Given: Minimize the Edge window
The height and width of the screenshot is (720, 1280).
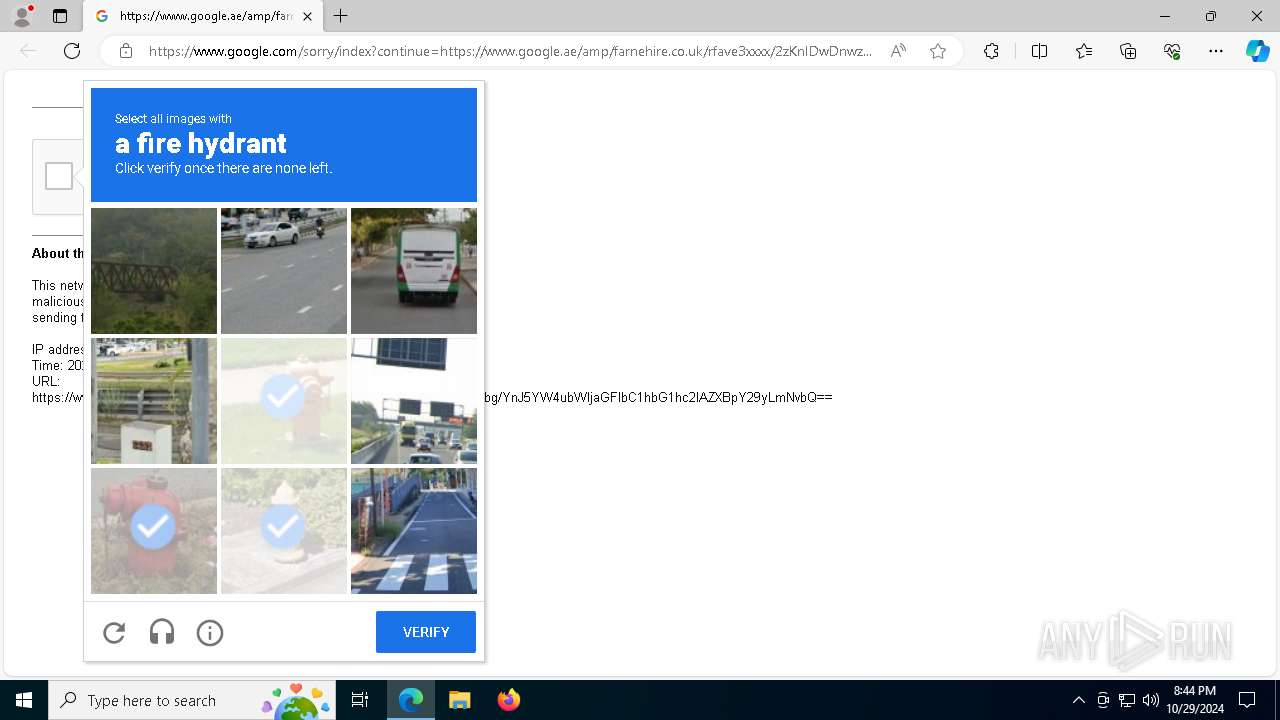Looking at the screenshot, I should tap(1165, 16).
